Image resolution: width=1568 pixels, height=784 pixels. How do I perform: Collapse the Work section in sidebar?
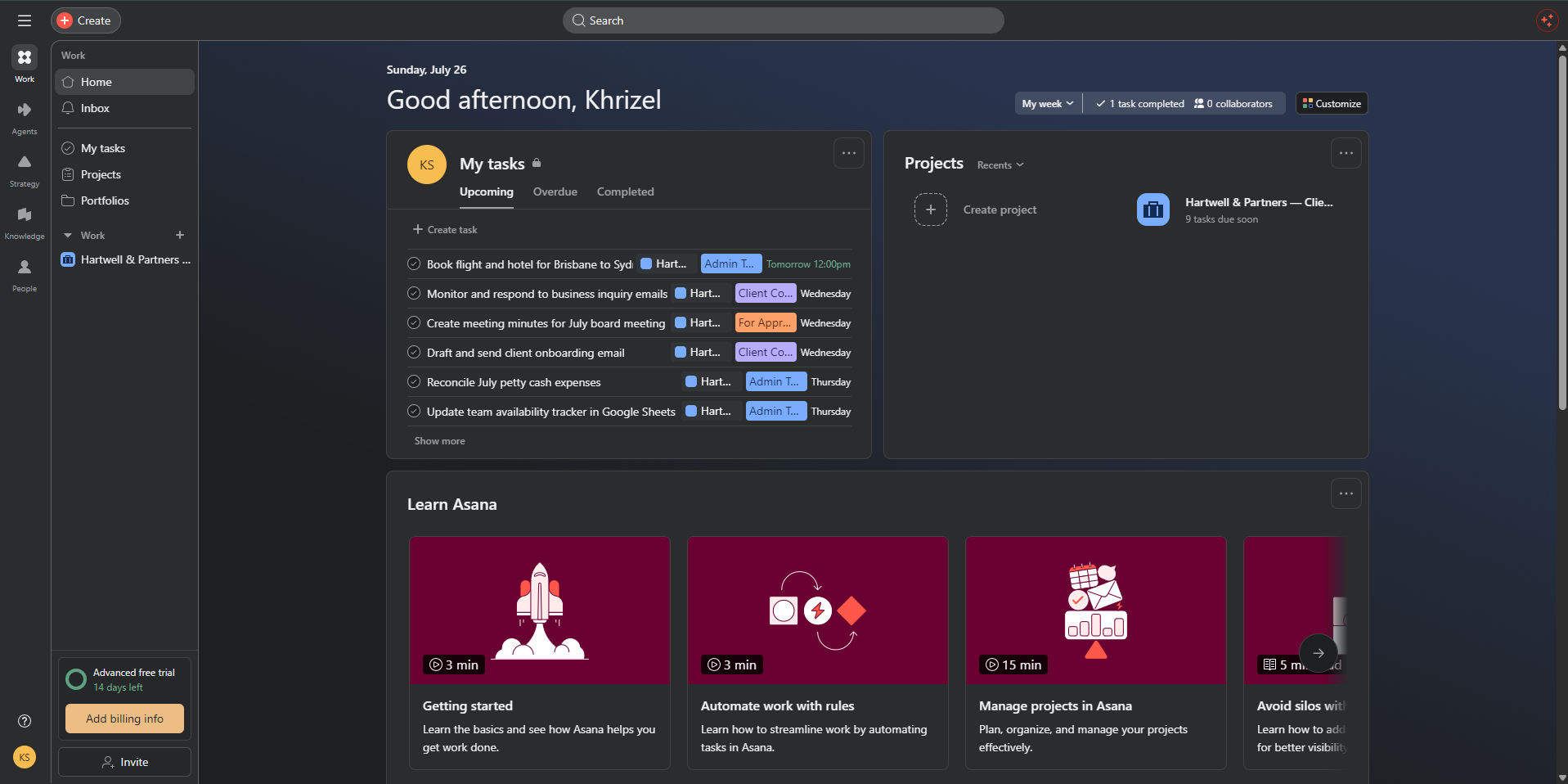pyautogui.click(x=68, y=235)
